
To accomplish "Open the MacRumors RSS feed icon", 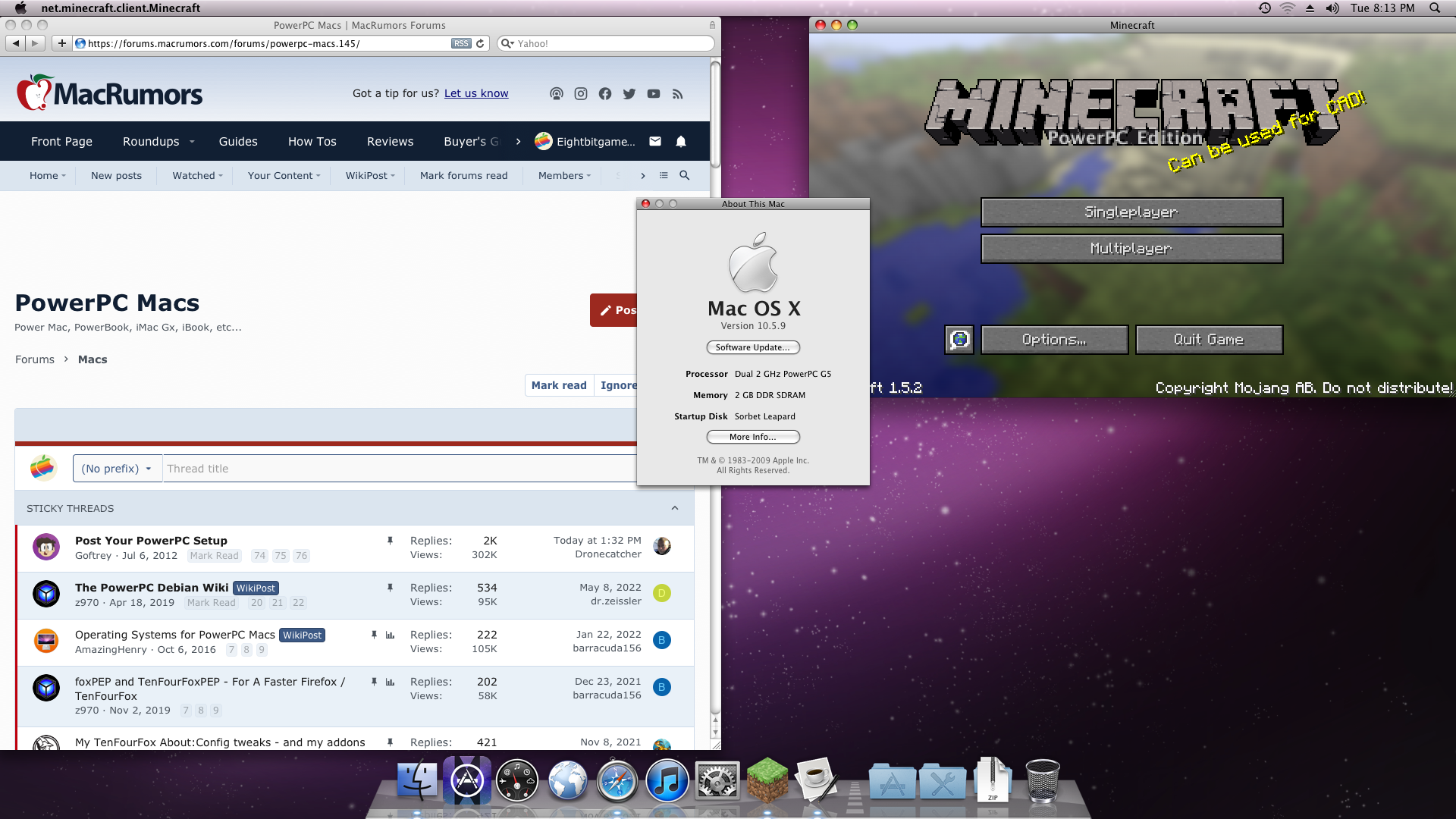I will pyautogui.click(x=678, y=94).
